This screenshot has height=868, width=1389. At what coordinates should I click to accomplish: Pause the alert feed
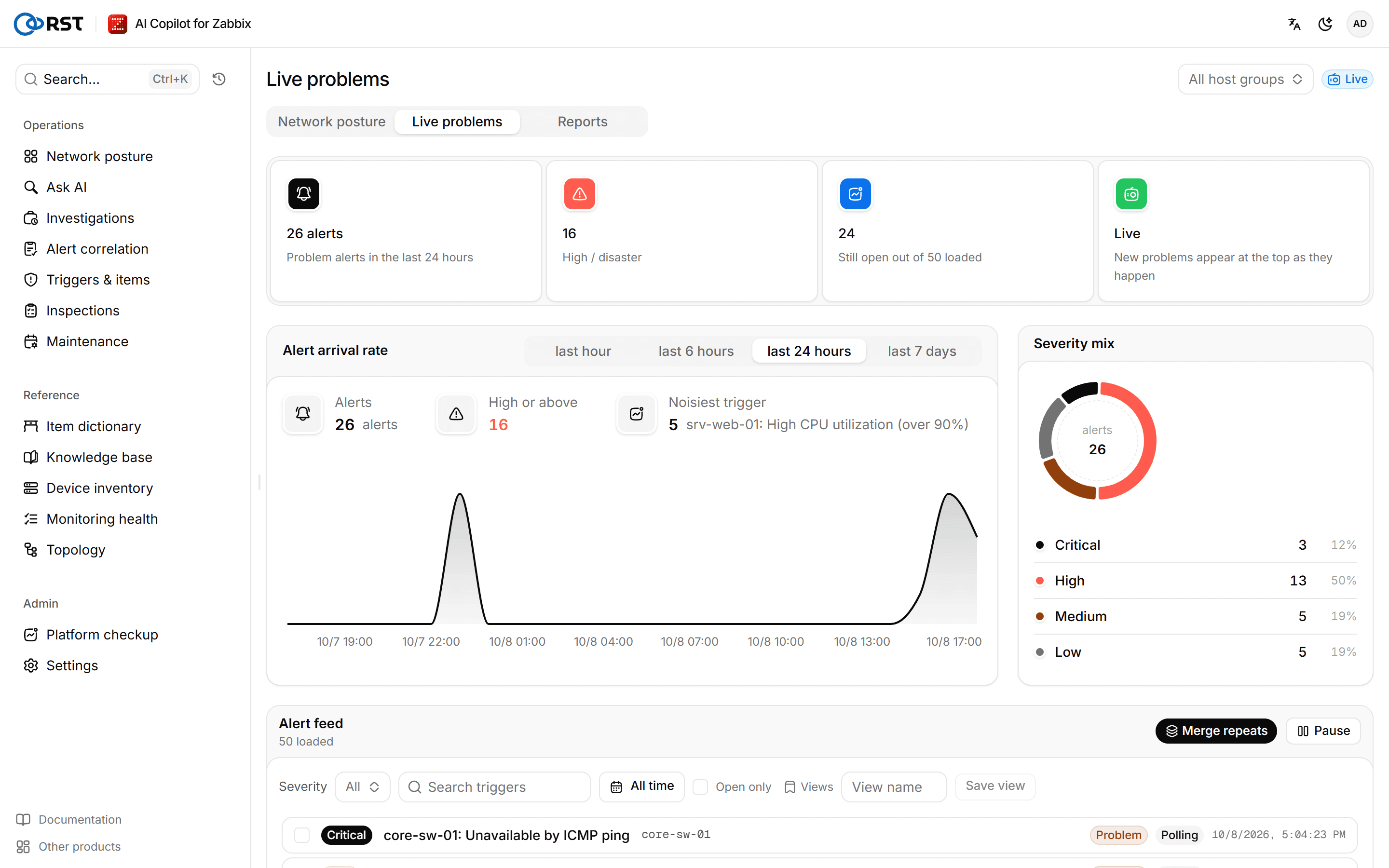click(x=1323, y=731)
